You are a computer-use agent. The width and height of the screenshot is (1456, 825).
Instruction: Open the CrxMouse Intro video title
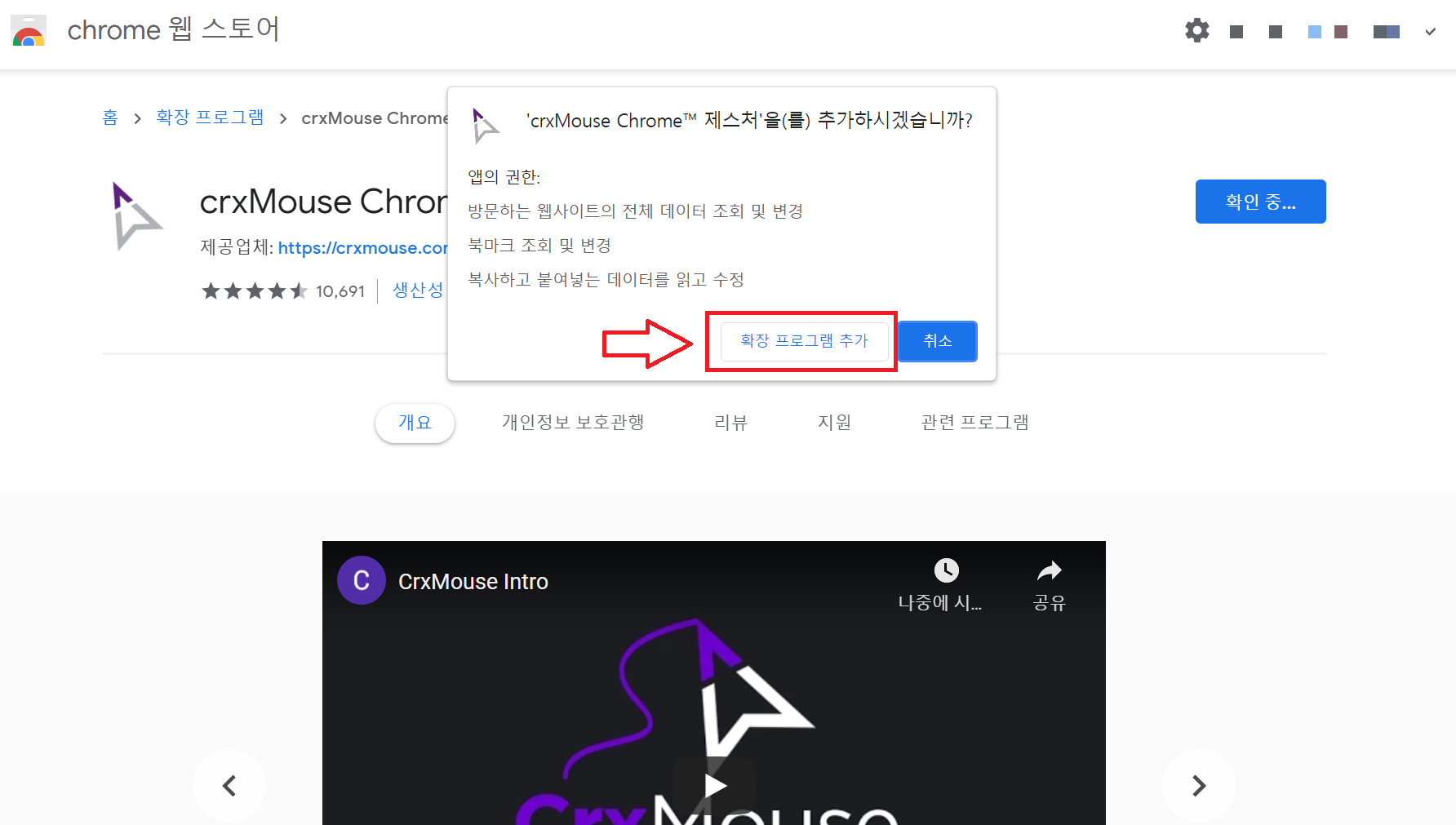[x=473, y=582]
